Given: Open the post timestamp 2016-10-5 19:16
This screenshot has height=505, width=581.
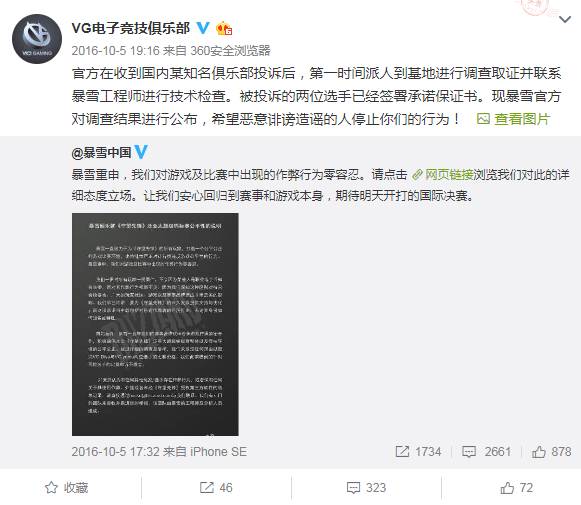Looking at the screenshot, I should coord(115,50).
